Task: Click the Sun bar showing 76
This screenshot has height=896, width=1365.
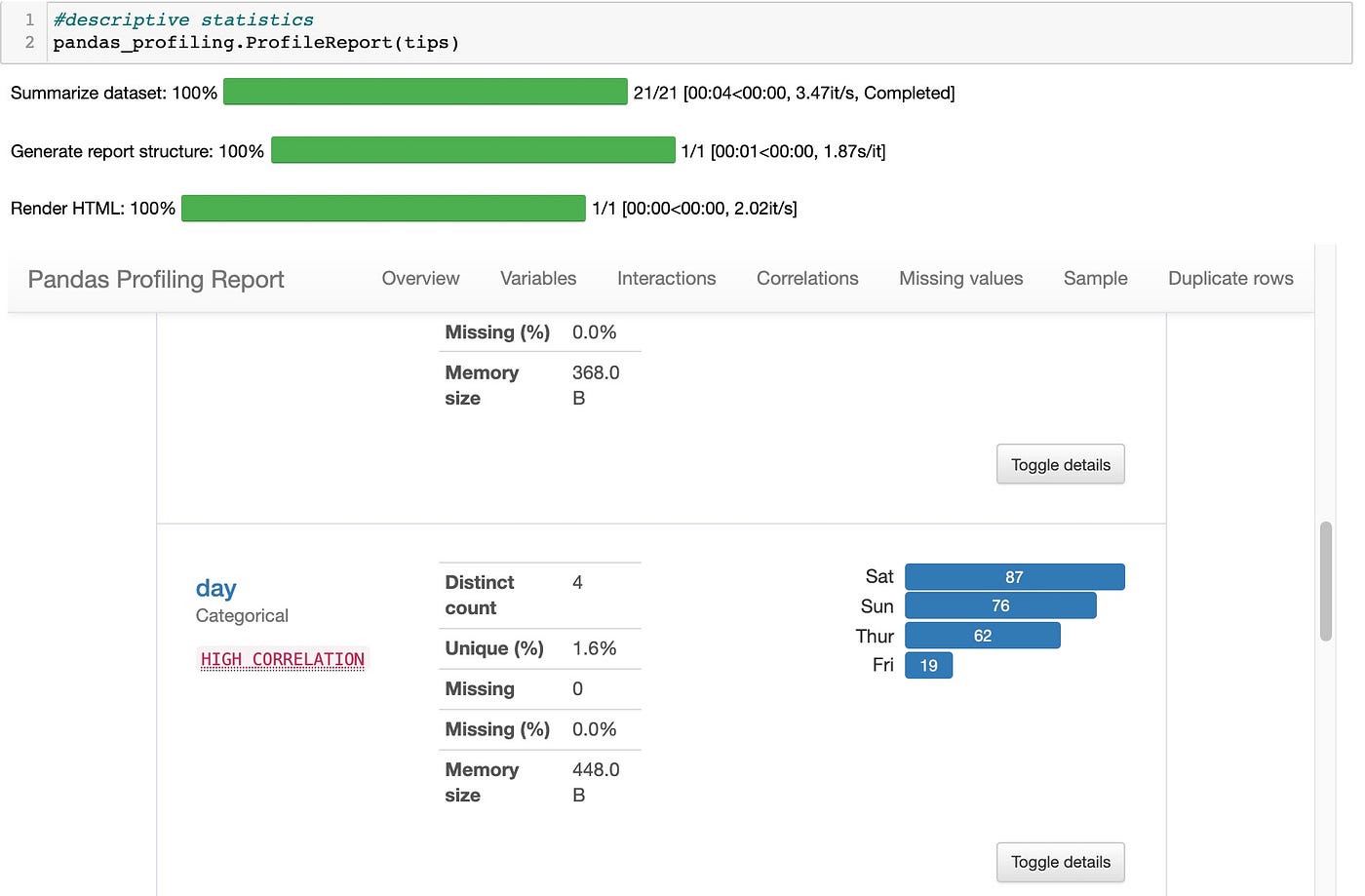Action: point(1000,605)
